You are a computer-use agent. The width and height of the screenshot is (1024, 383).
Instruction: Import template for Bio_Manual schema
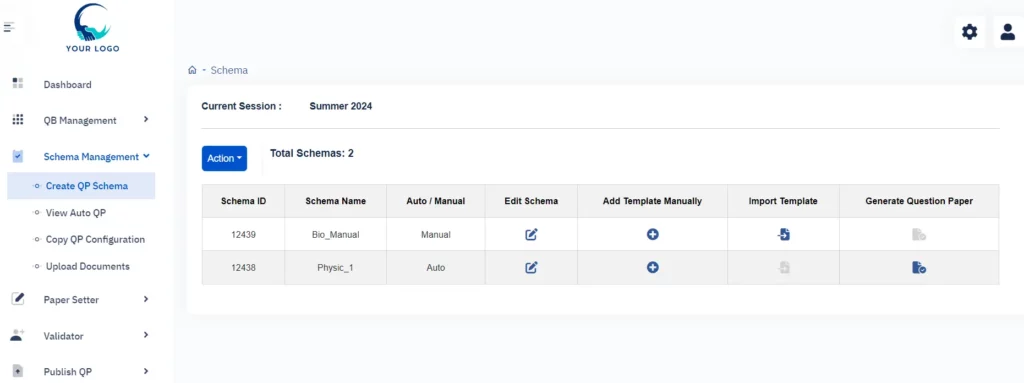click(x=784, y=234)
